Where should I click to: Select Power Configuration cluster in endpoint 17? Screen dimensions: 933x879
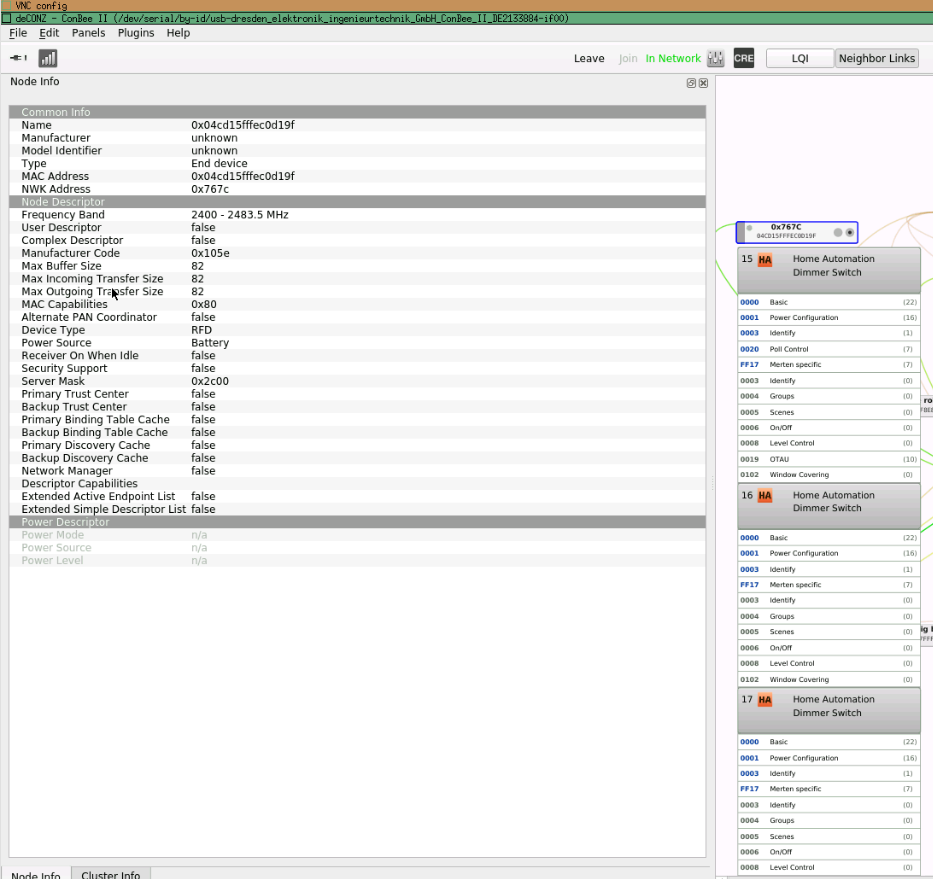(x=829, y=758)
